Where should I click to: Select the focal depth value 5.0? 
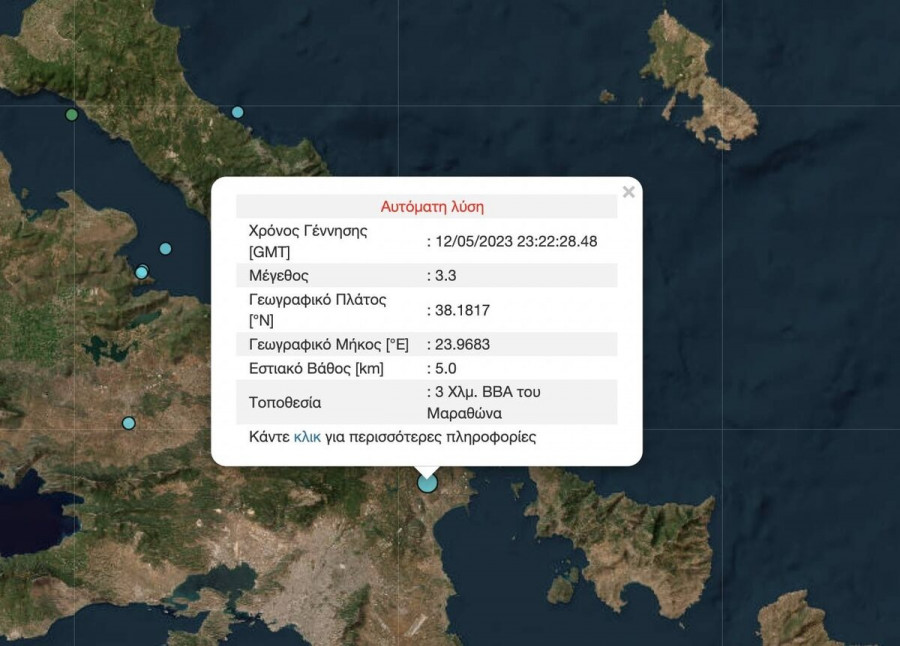(445, 368)
